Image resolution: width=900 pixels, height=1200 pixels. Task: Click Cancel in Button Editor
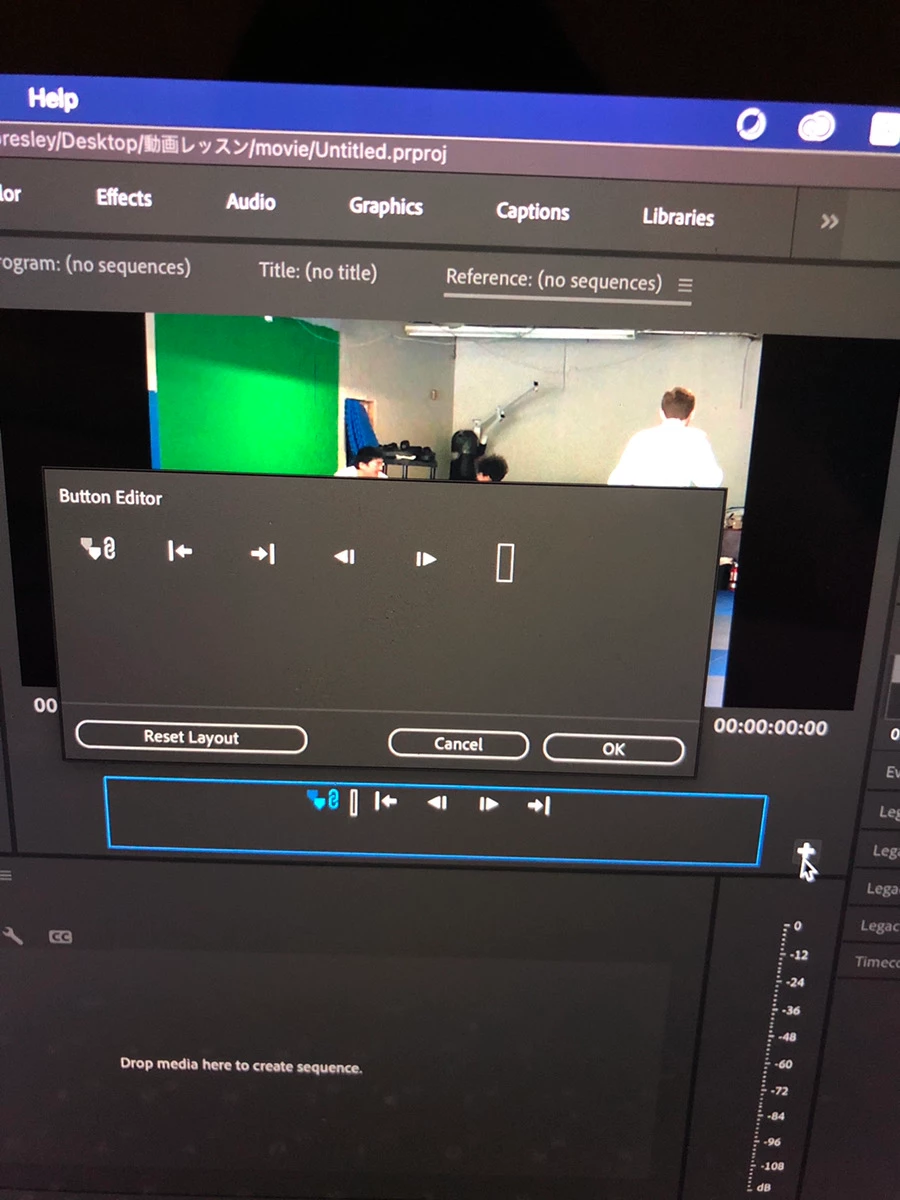458,744
